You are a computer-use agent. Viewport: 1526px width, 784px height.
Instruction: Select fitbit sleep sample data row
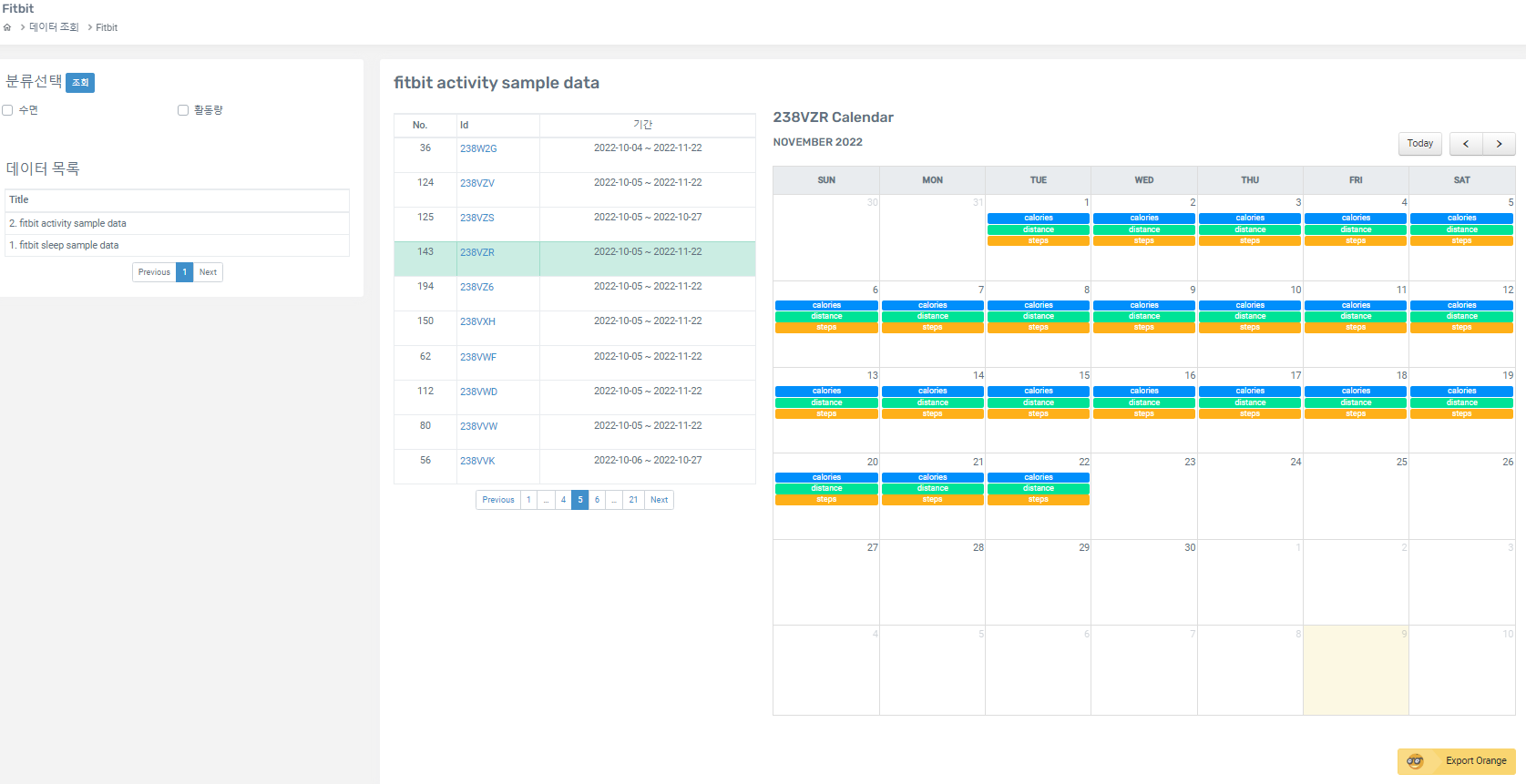[x=177, y=245]
